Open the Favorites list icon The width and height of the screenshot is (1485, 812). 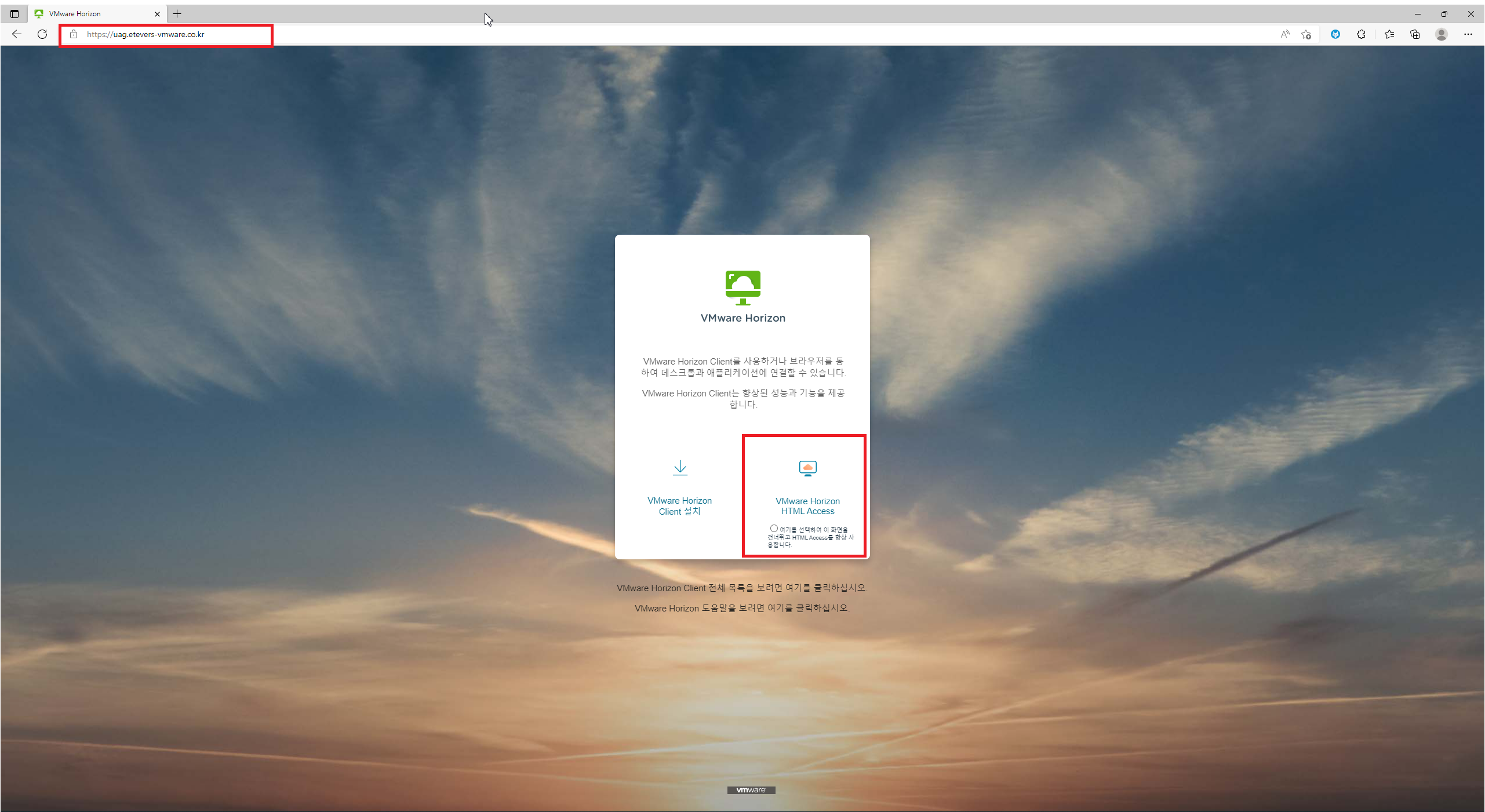[1389, 34]
